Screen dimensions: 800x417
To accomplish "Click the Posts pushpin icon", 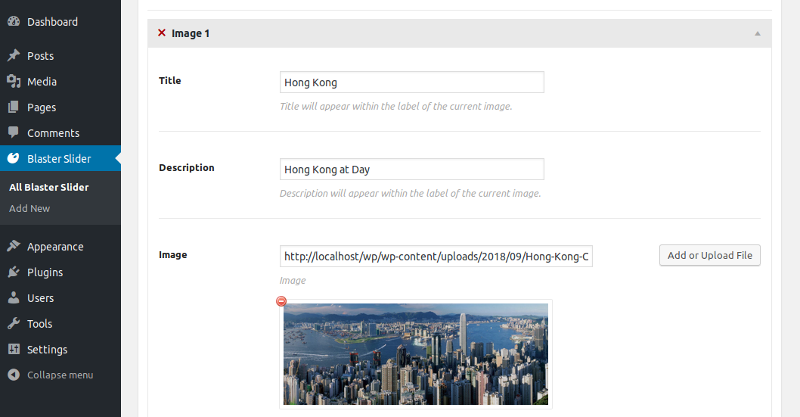I will pyautogui.click(x=14, y=55).
